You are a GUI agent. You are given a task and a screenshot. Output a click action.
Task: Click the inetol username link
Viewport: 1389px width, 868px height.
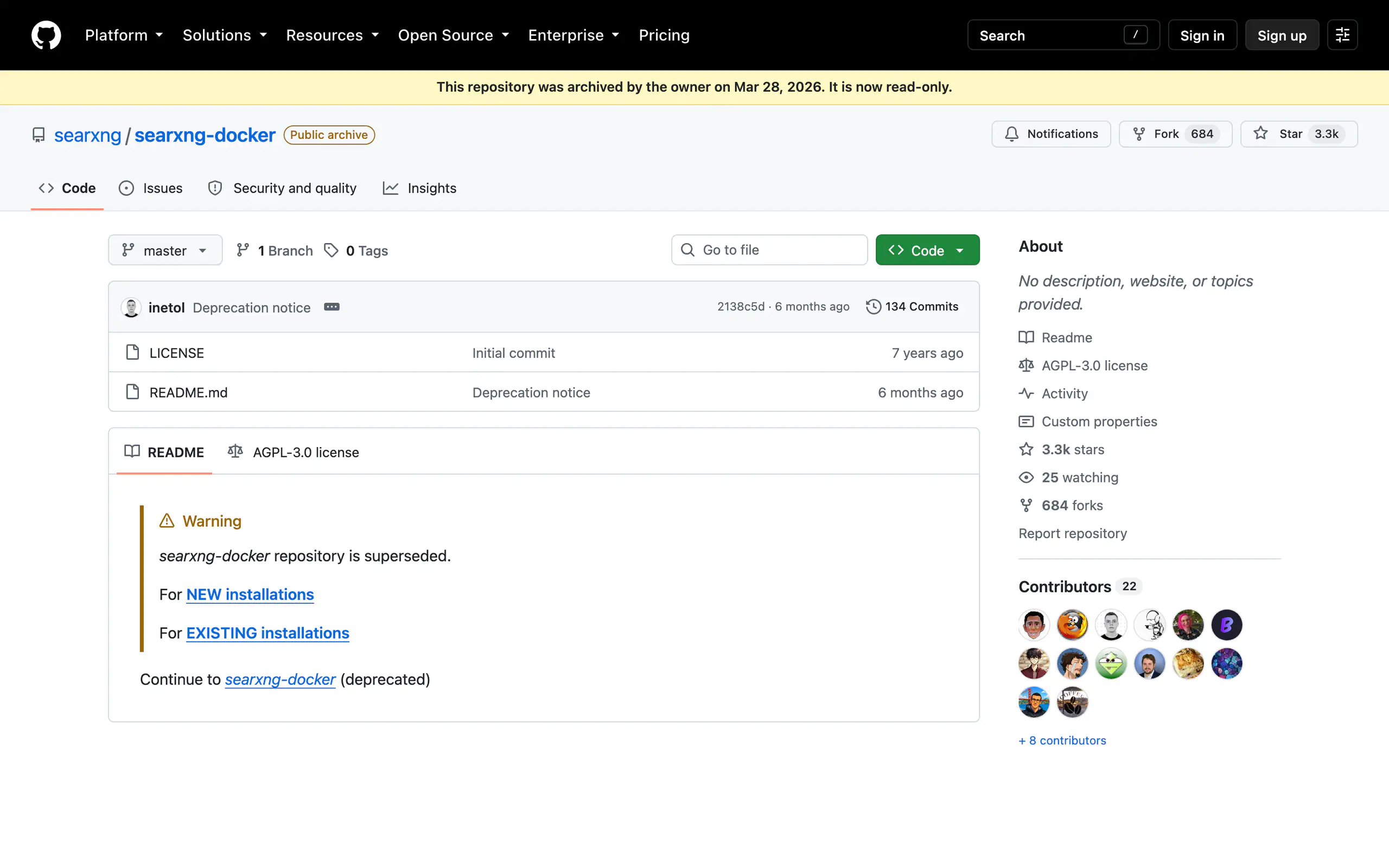[x=167, y=307]
